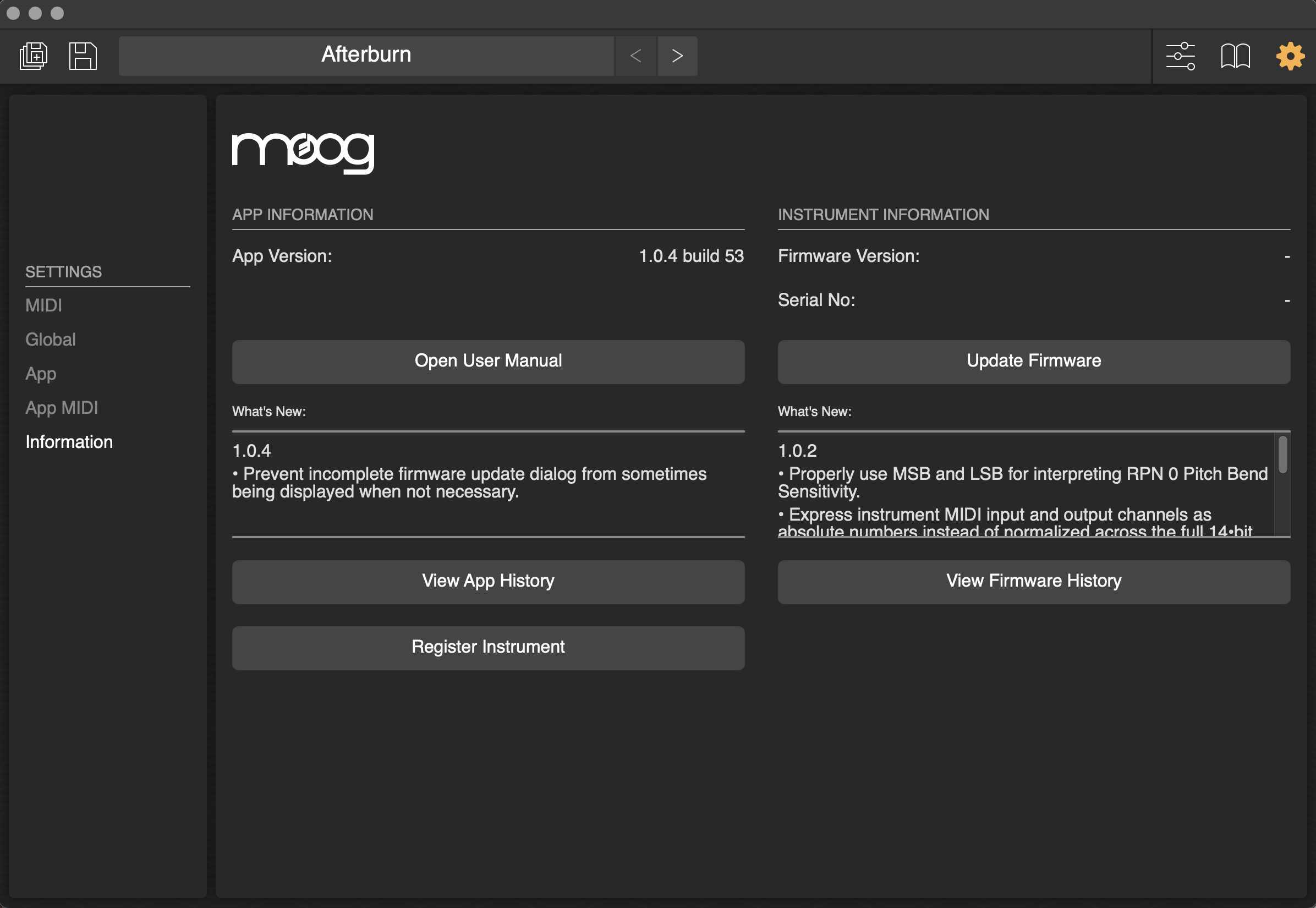Select Global settings section
The width and height of the screenshot is (1316, 908).
[x=51, y=340]
